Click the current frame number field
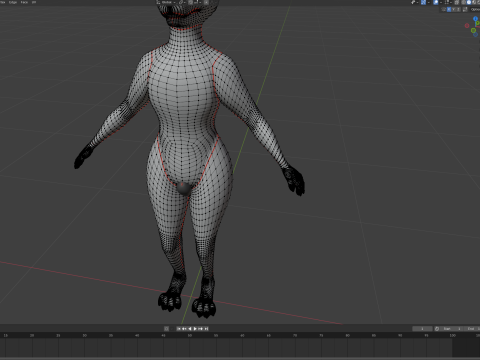The image size is (480, 360). pyautogui.click(x=422, y=329)
